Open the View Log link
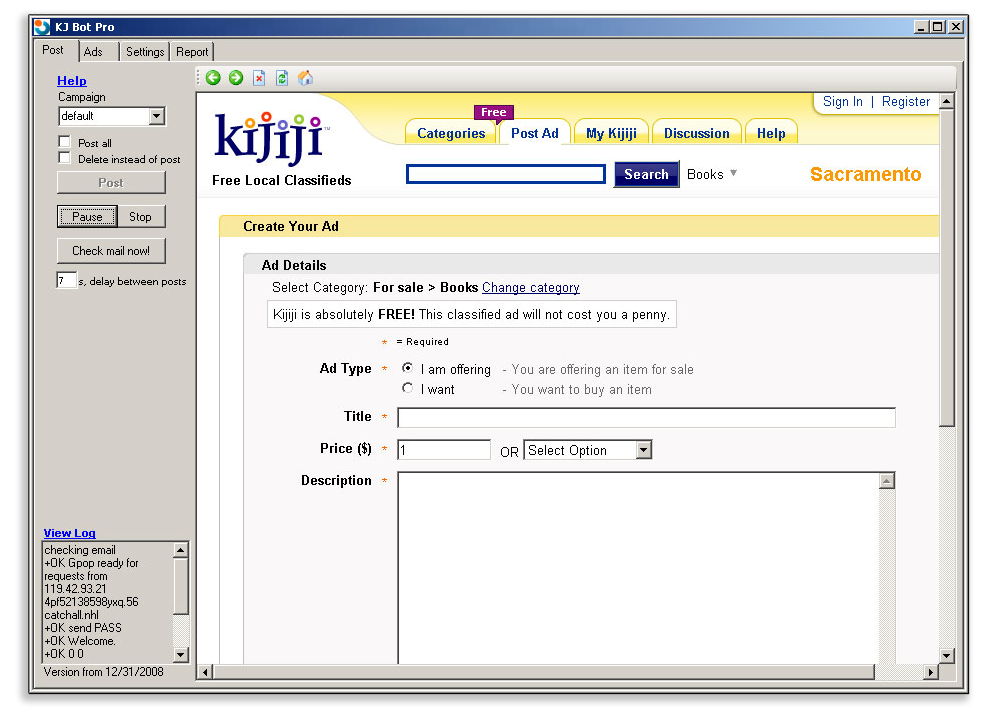The height and width of the screenshot is (720, 1000). [70, 533]
